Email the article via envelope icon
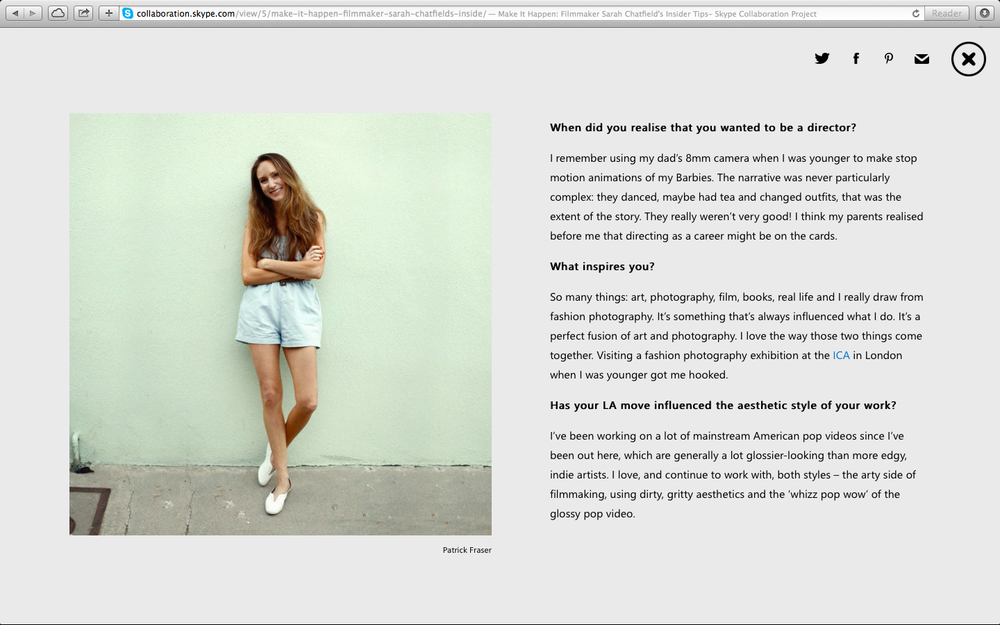Viewport: 1000px width, 625px height. click(x=922, y=58)
